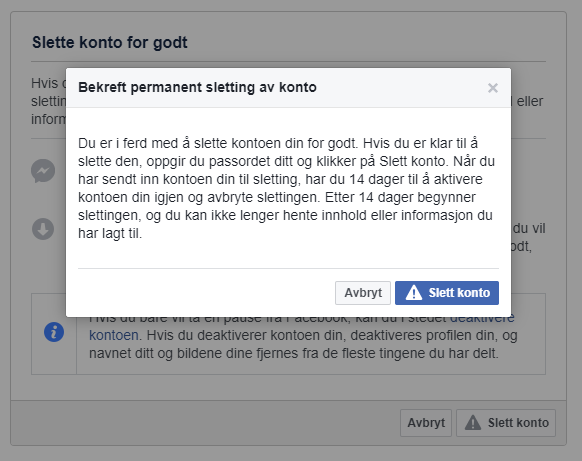Click the download arrow circle icon
Viewport: 582px width, 461px height.
[43, 228]
